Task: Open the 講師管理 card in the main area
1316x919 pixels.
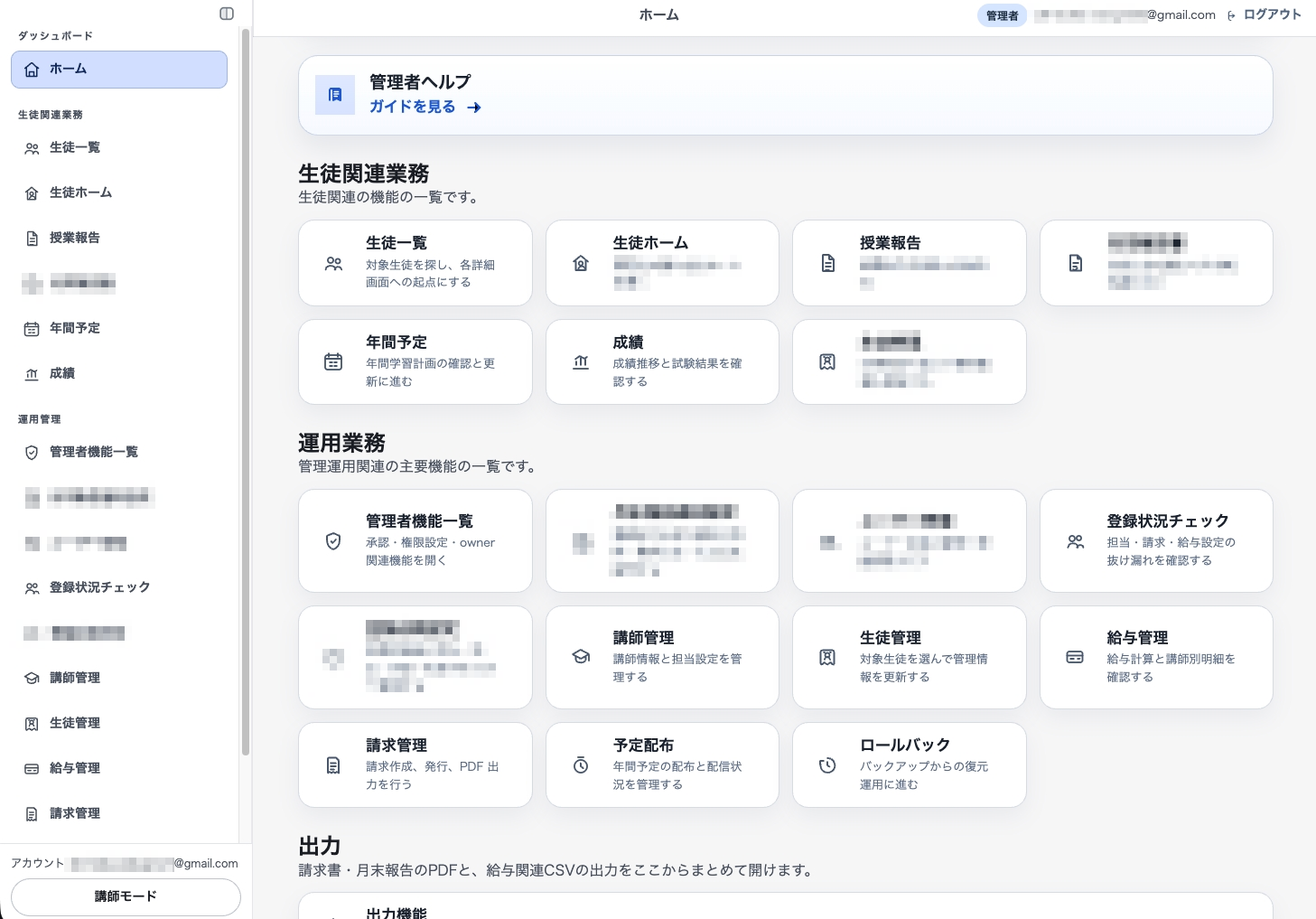Action: tap(662, 657)
